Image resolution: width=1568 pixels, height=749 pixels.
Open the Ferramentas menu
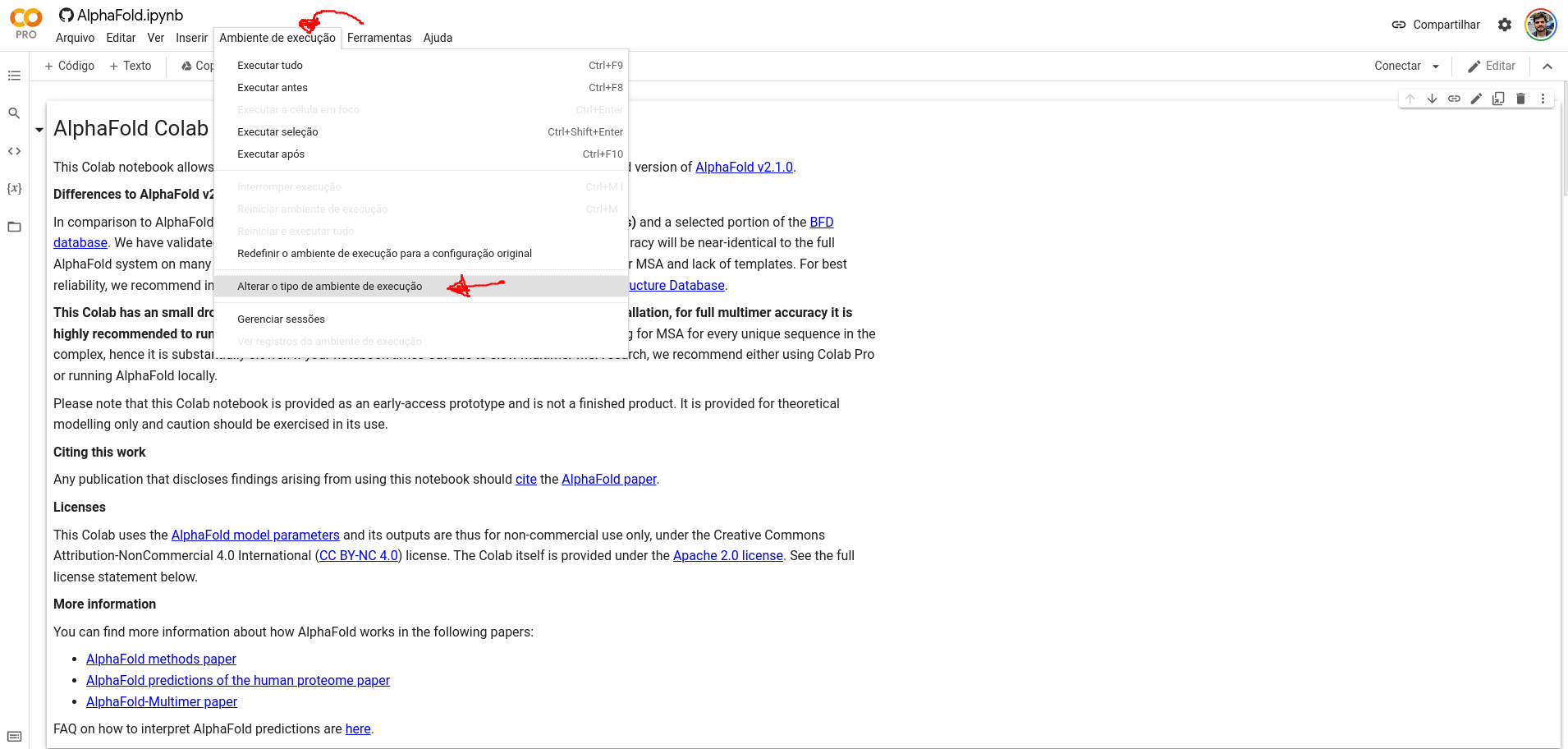(379, 38)
